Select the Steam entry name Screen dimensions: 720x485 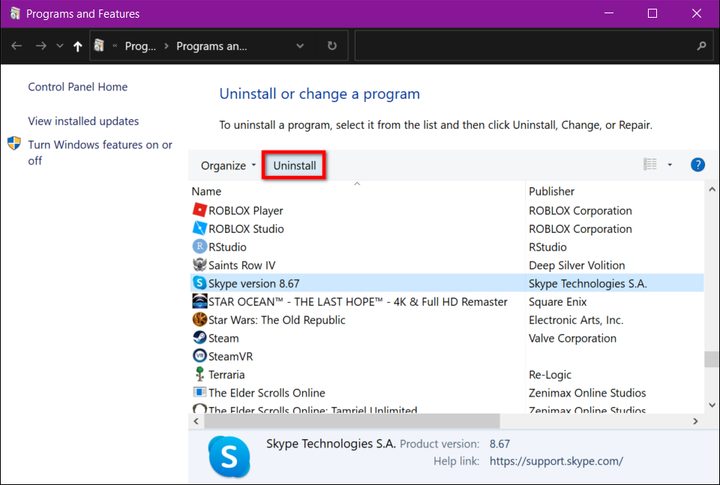coord(223,338)
